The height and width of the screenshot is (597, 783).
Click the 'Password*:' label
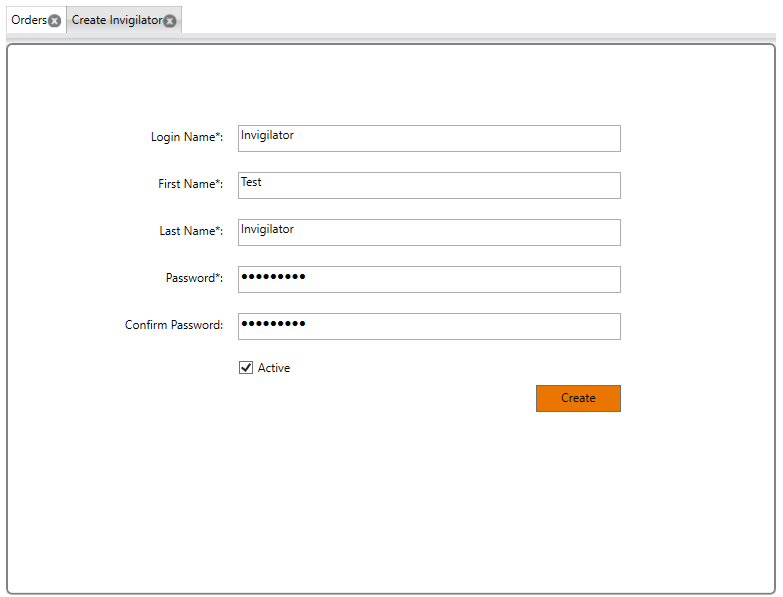194,278
